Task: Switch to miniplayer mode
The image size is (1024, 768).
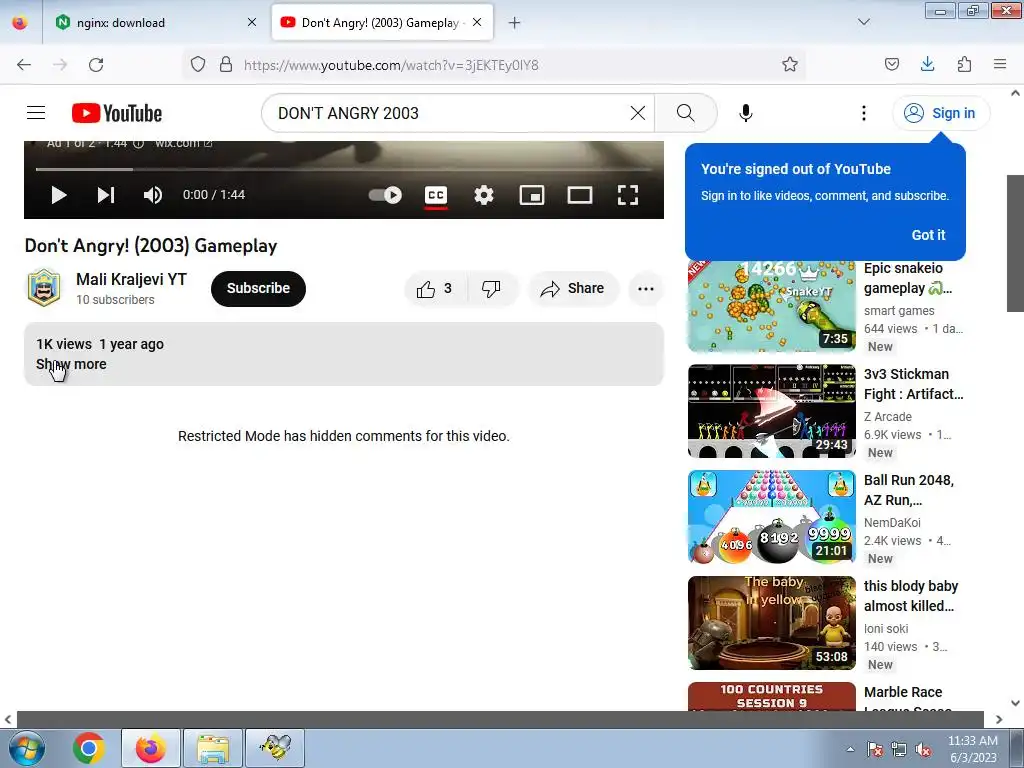Action: [x=532, y=195]
